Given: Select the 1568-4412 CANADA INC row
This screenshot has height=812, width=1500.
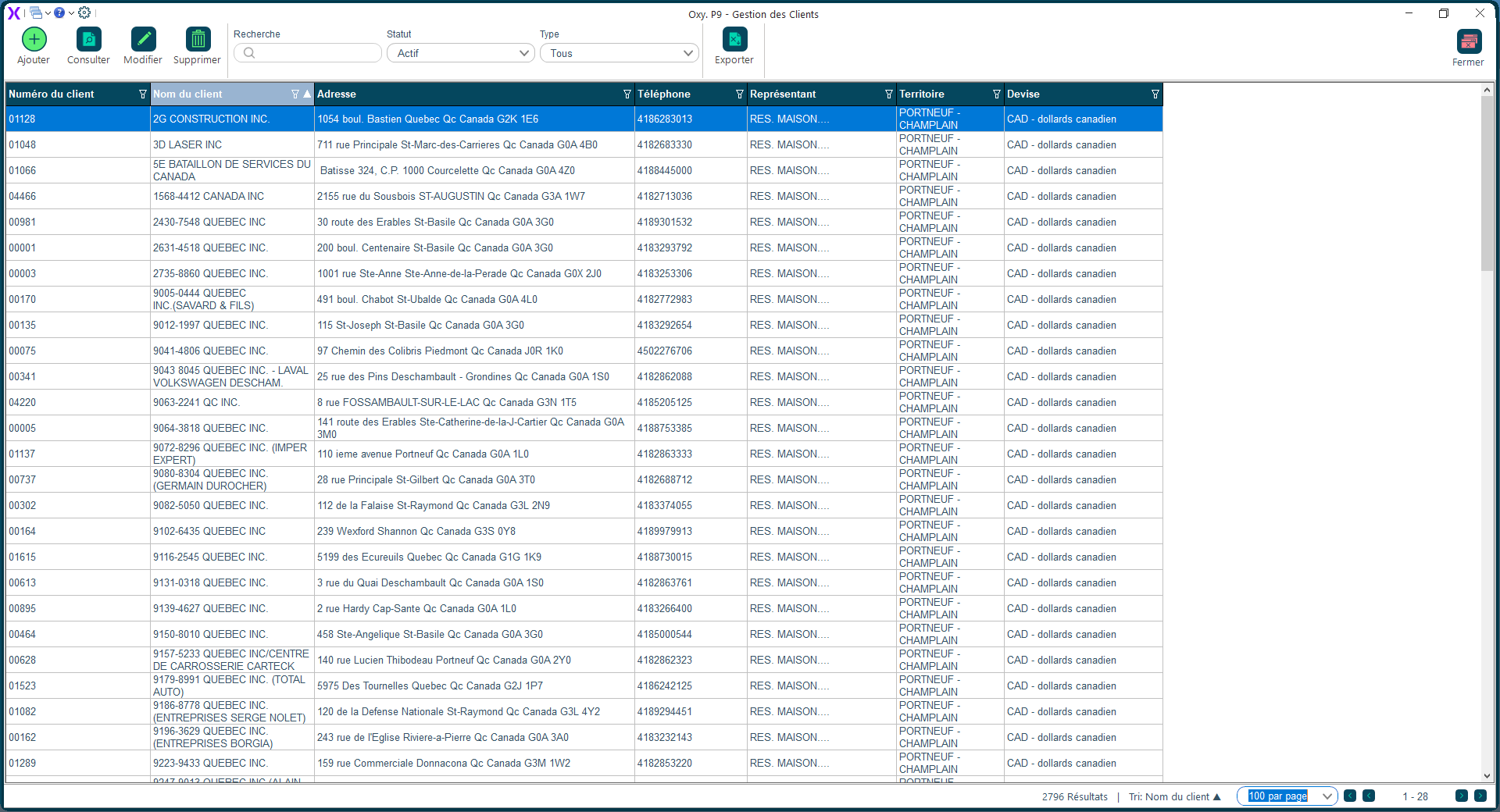Looking at the screenshot, I should coord(584,196).
